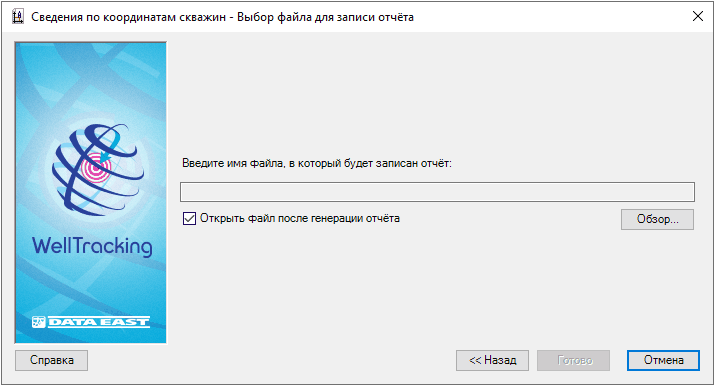Click the pink bullseye target in logo
The width and height of the screenshot is (715, 386).
click(96, 168)
